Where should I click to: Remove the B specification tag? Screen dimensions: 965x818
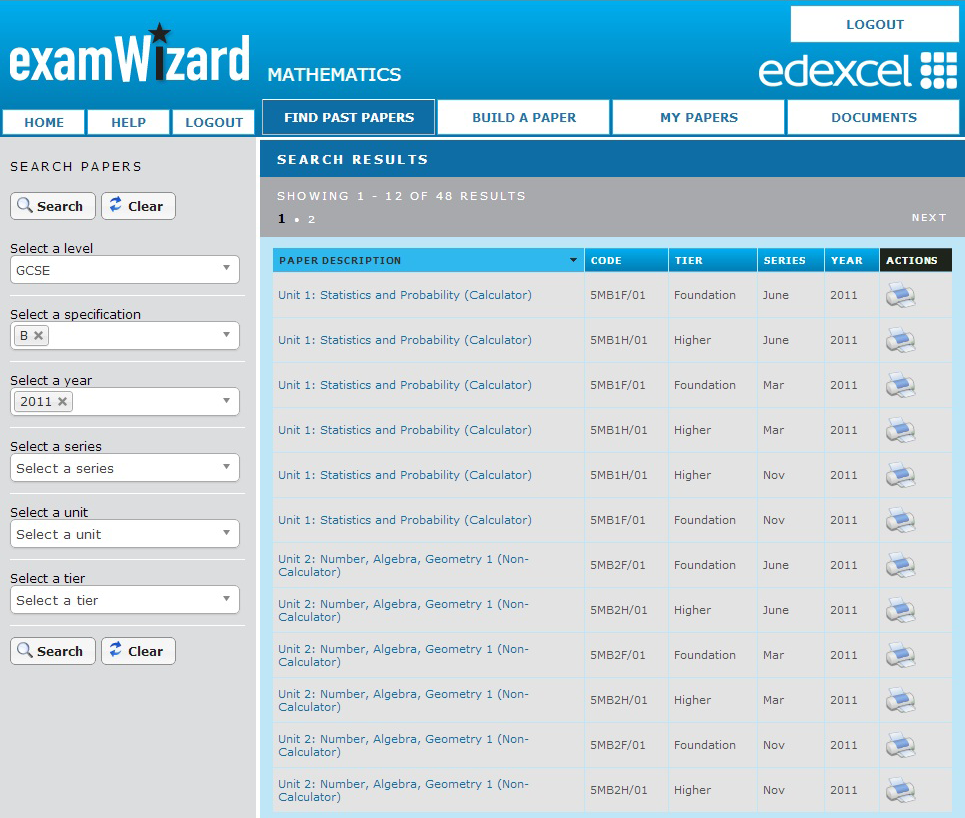[39, 336]
